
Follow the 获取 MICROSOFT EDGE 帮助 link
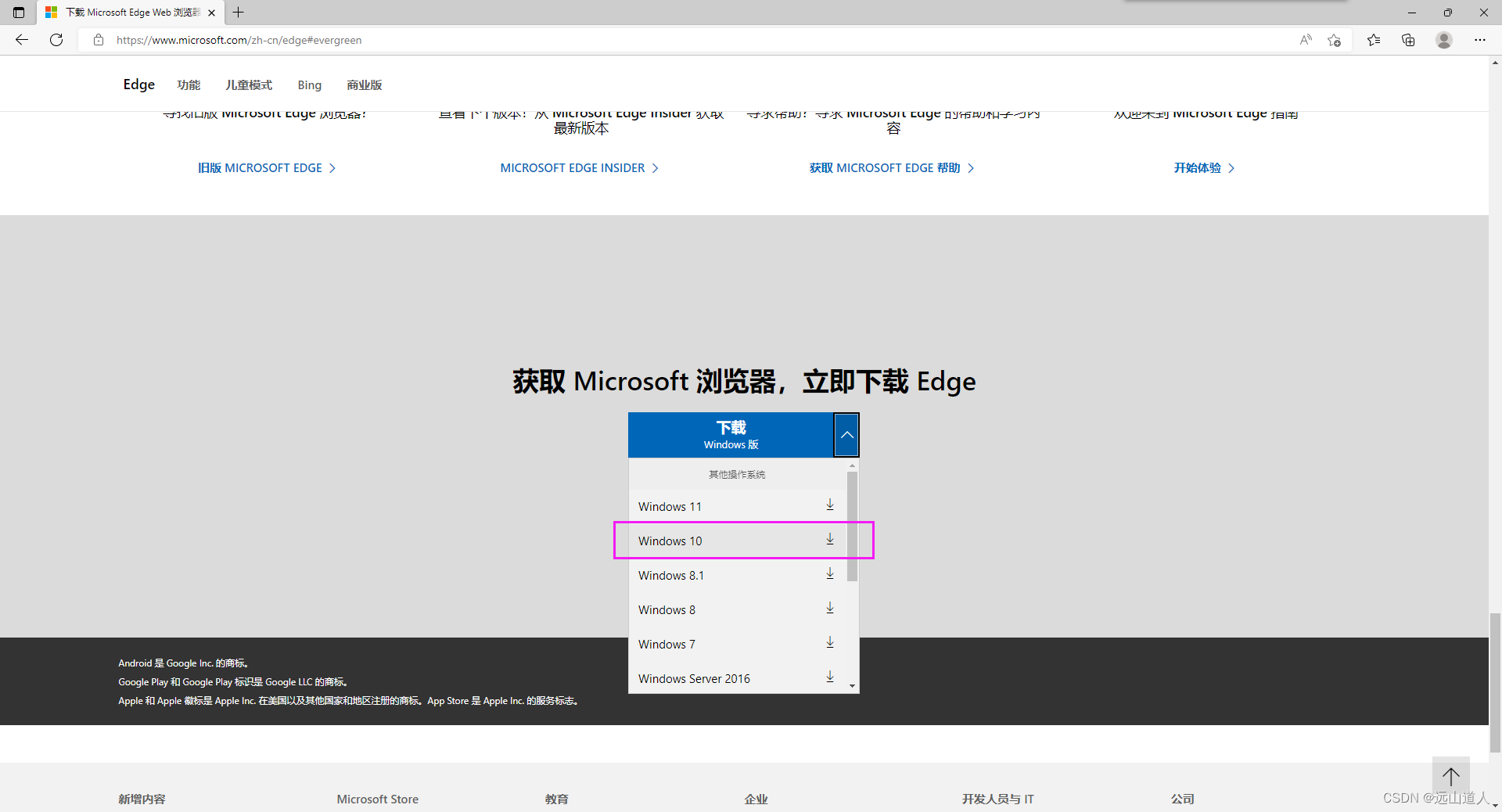[x=892, y=168]
